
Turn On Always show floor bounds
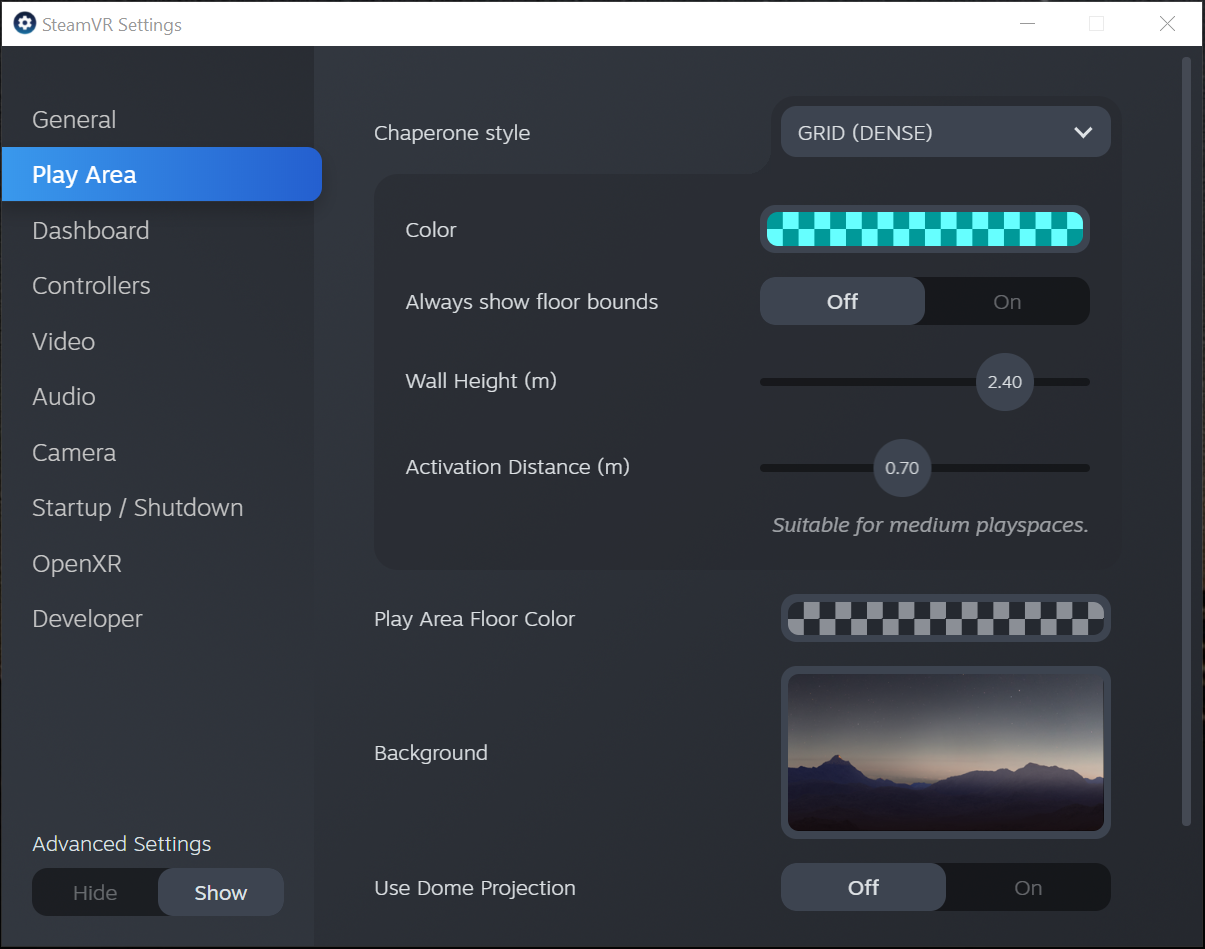(1007, 302)
